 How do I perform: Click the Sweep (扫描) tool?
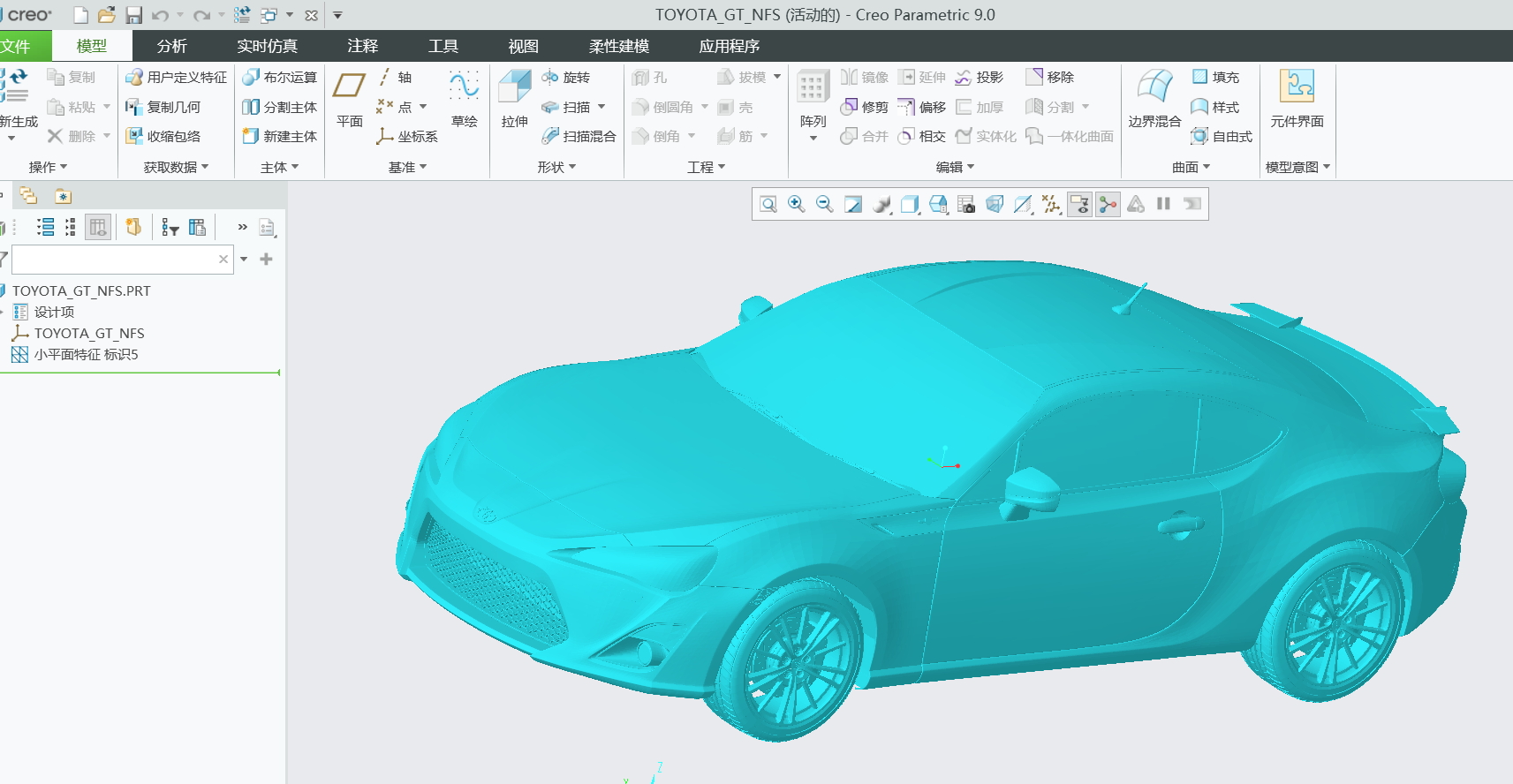click(565, 107)
